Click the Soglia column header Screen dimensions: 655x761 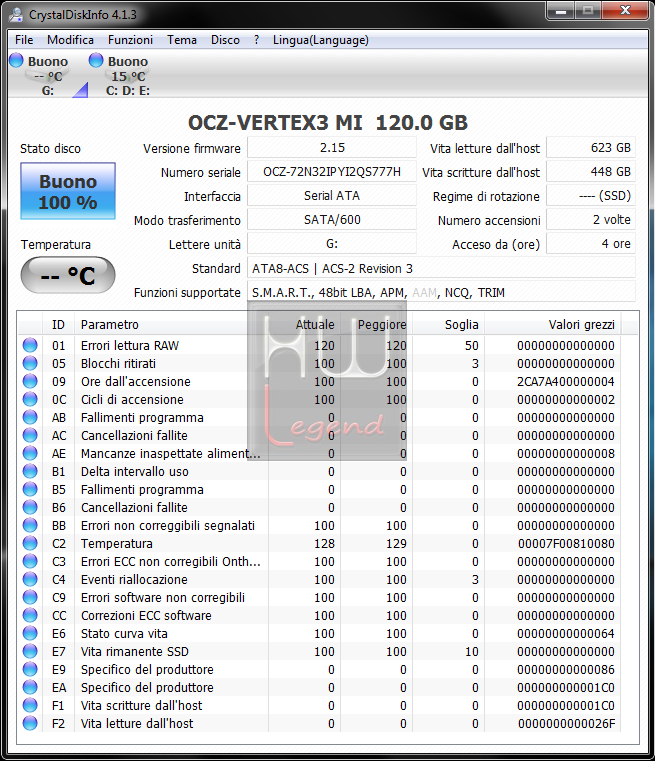point(448,324)
